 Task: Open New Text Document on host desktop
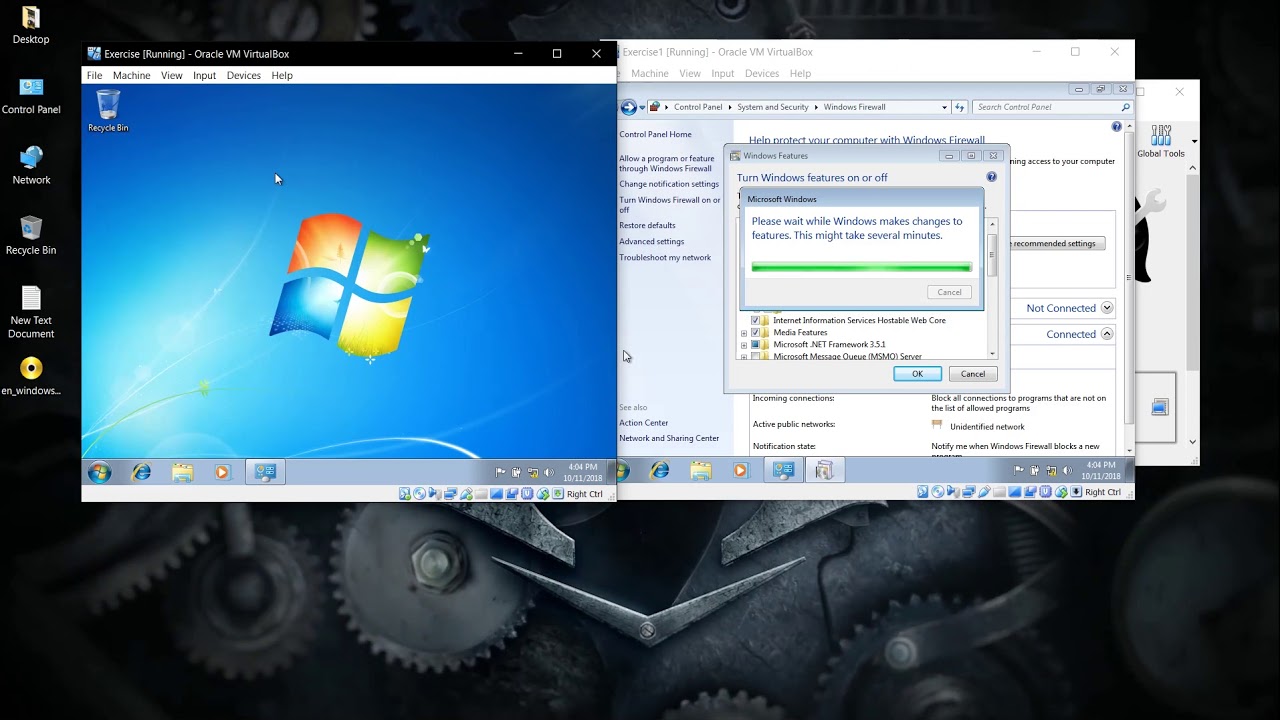pyautogui.click(x=31, y=312)
